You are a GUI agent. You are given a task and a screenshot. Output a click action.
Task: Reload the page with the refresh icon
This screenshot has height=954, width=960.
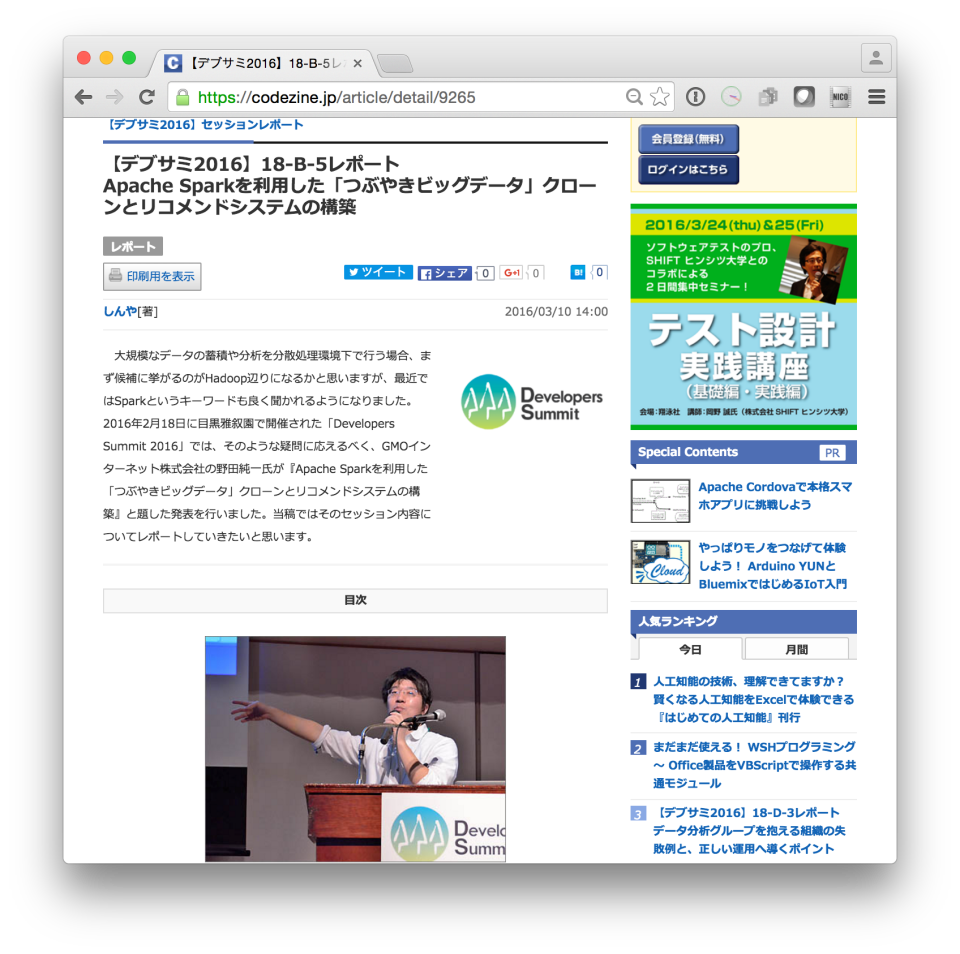tap(147, 97)
